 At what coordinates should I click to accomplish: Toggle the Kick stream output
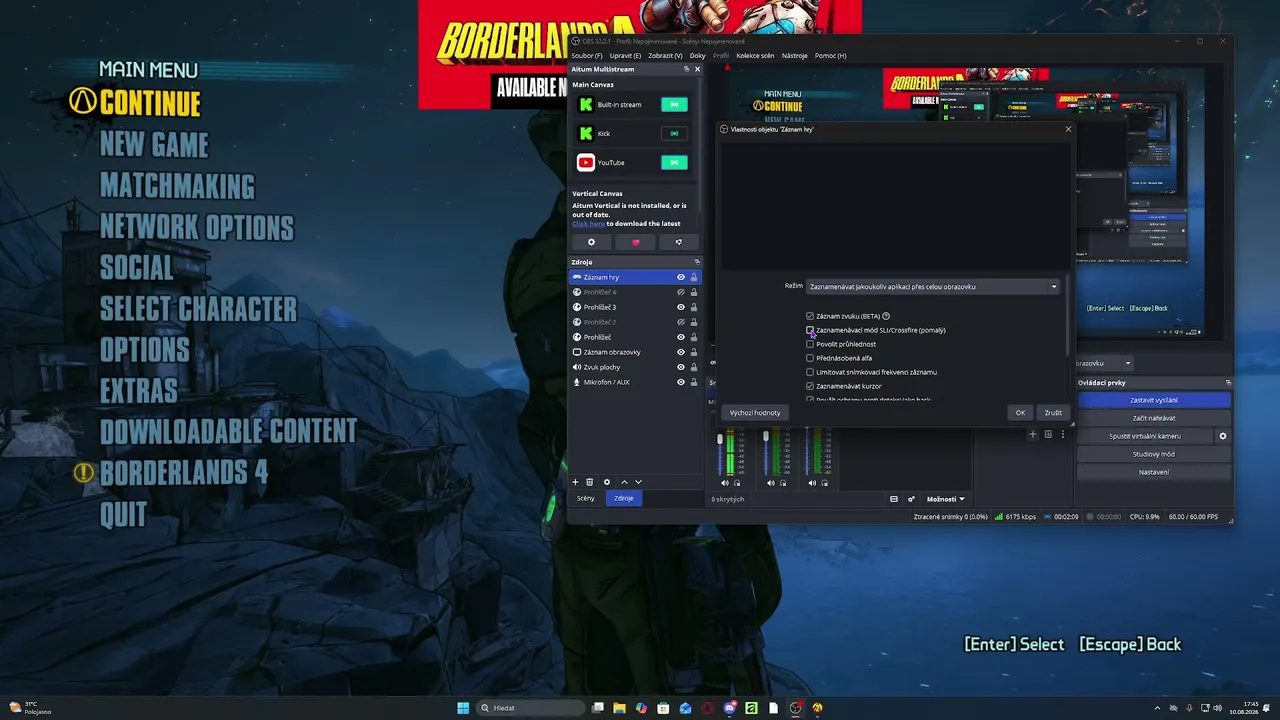pyautogui.click(x=674, y=133)
